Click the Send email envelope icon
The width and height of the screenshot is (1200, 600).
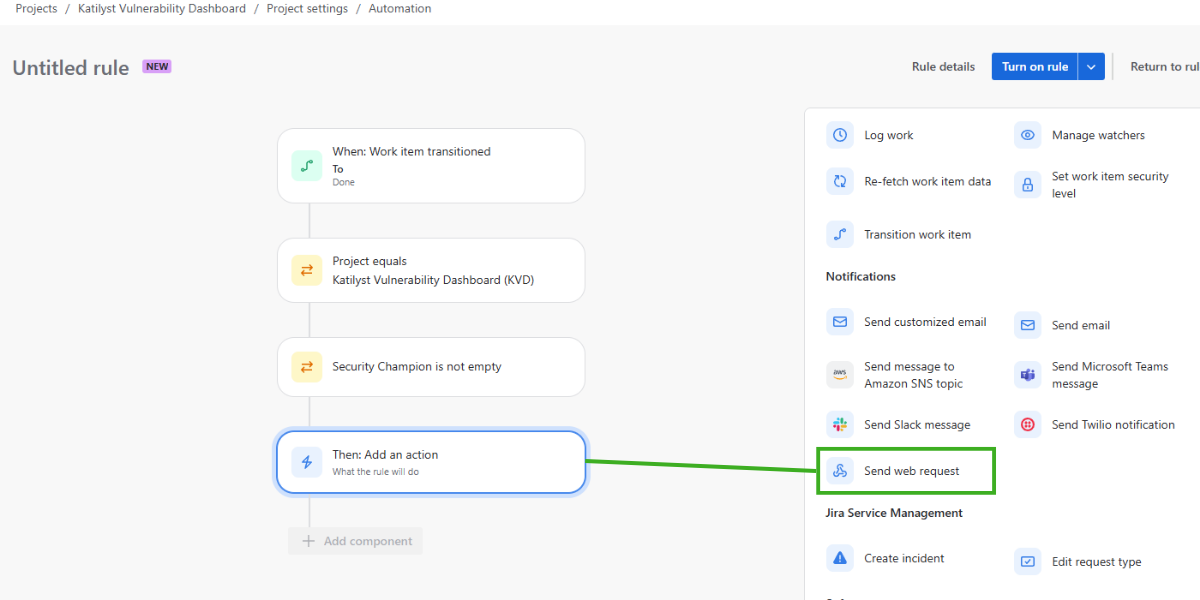pos(1027,325)
